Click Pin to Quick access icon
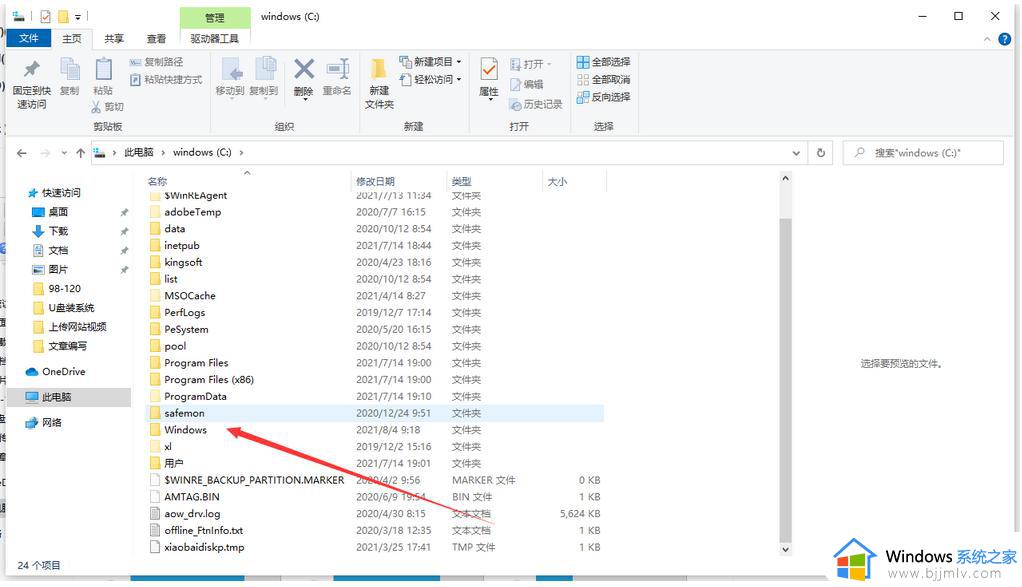 pyautogui.click(x=31, y=70)
